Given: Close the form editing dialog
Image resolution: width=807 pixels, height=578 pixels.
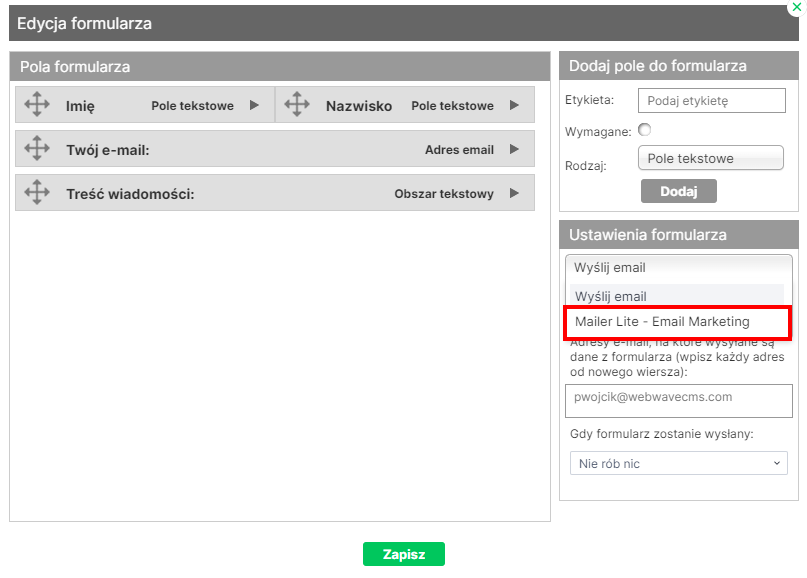Looking at the screenshot, I should 796,6.
